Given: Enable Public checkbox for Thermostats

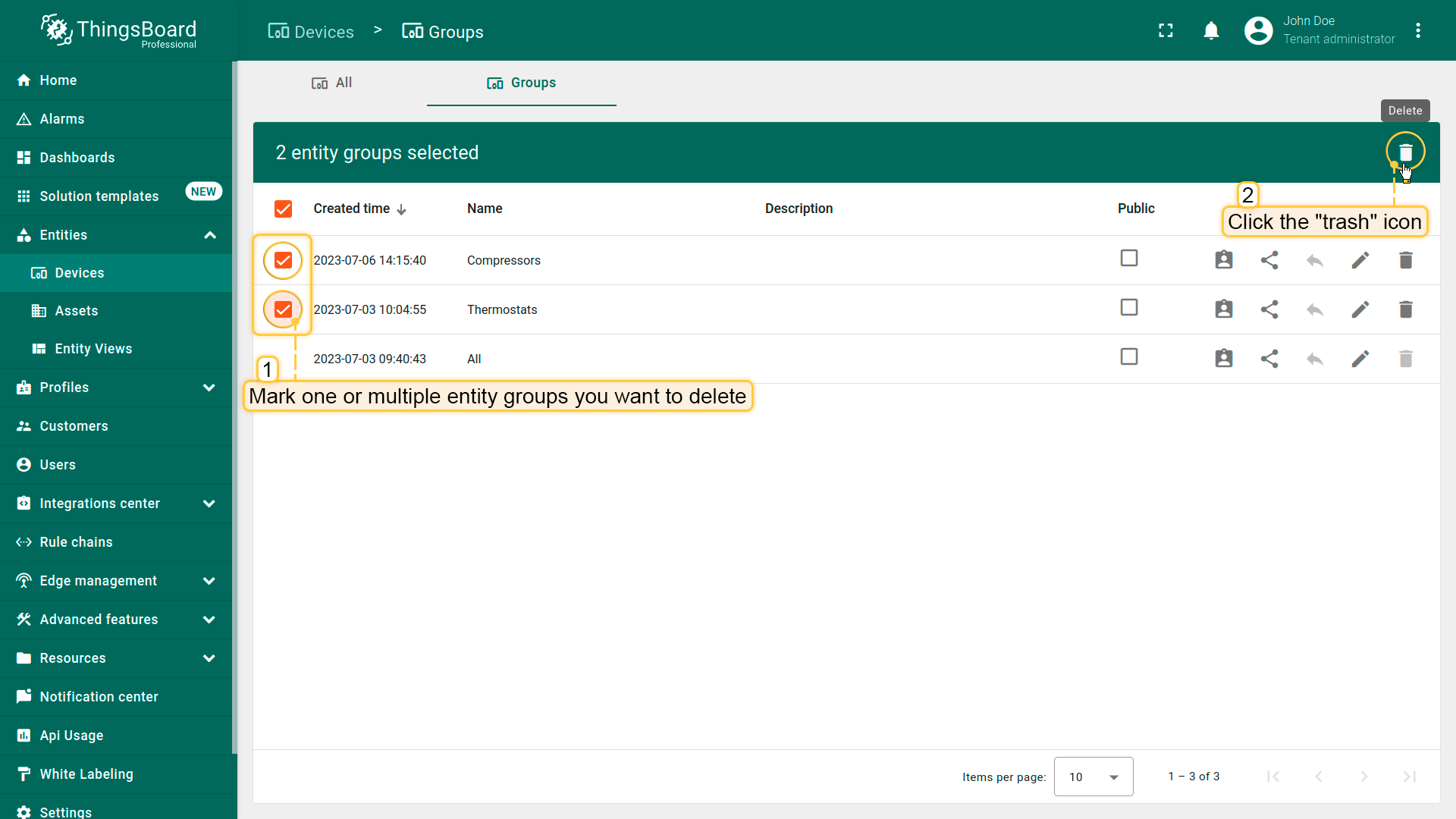Looking at the screenshot, I should (x=1128, y=307).
